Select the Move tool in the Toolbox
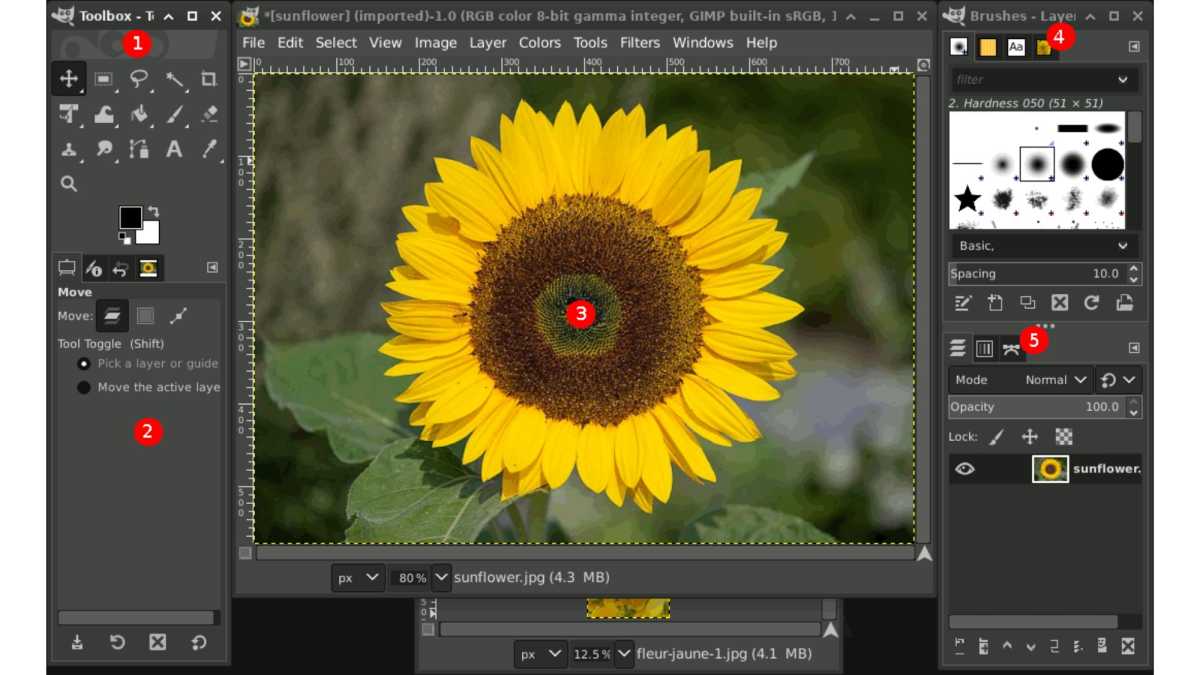The height and width of the screenshot is (675, 1200). [x=69, y=79]
